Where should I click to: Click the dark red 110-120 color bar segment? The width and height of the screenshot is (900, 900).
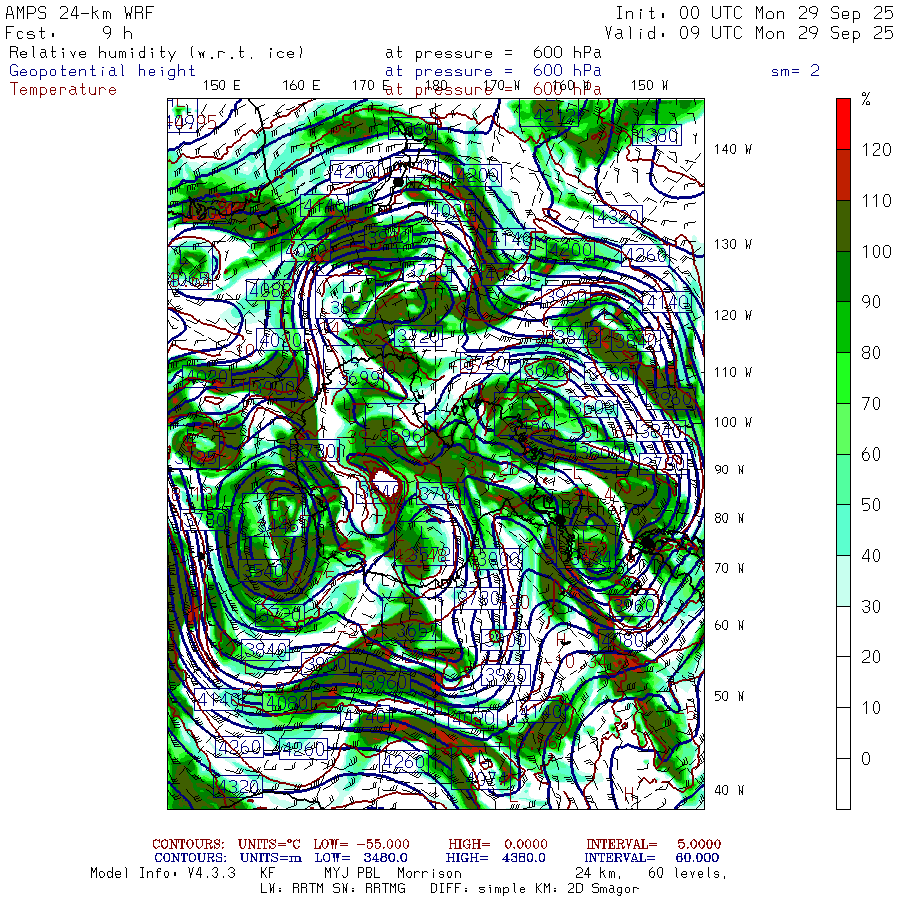pyautogui.click(x=843, y=175)
